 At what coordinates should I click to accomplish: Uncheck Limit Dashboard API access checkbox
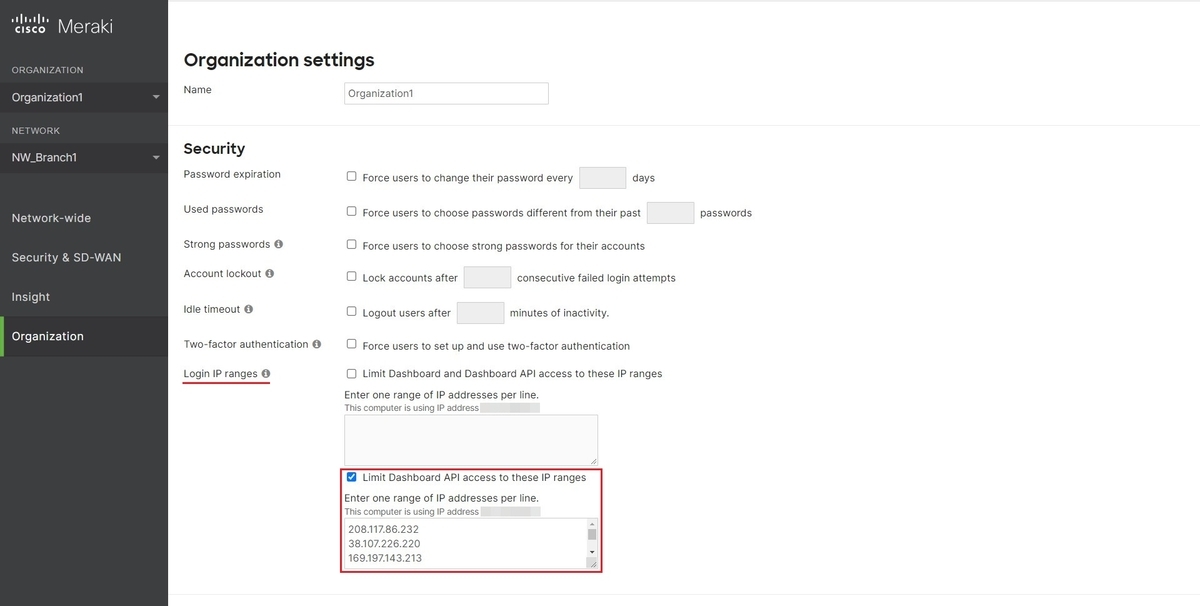(351, 477)
